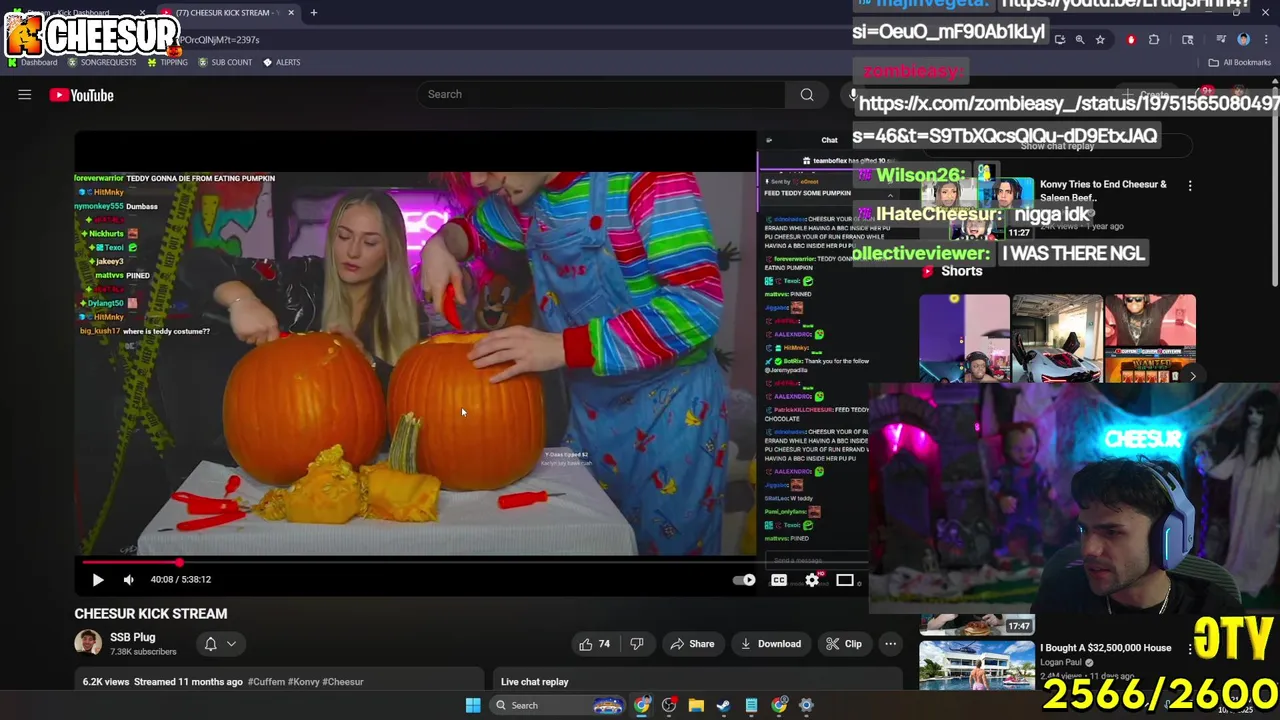
Task: Open notification bell dropdown for SSB Plug
Action: point(219,644)
